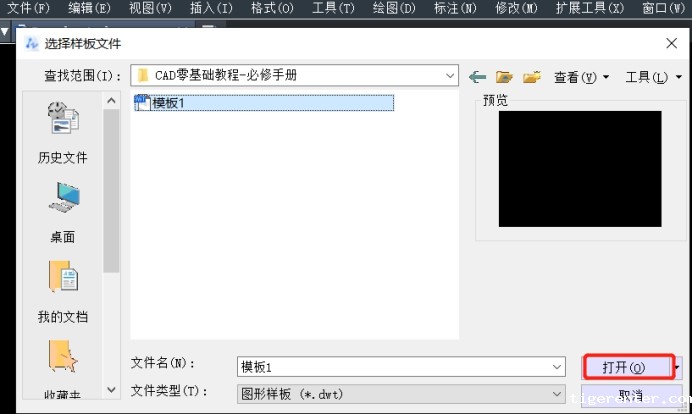The height and width of the screenshot is (415, 692).
Task: Click the up one folder level icon
Action: (x=505, y=76)
